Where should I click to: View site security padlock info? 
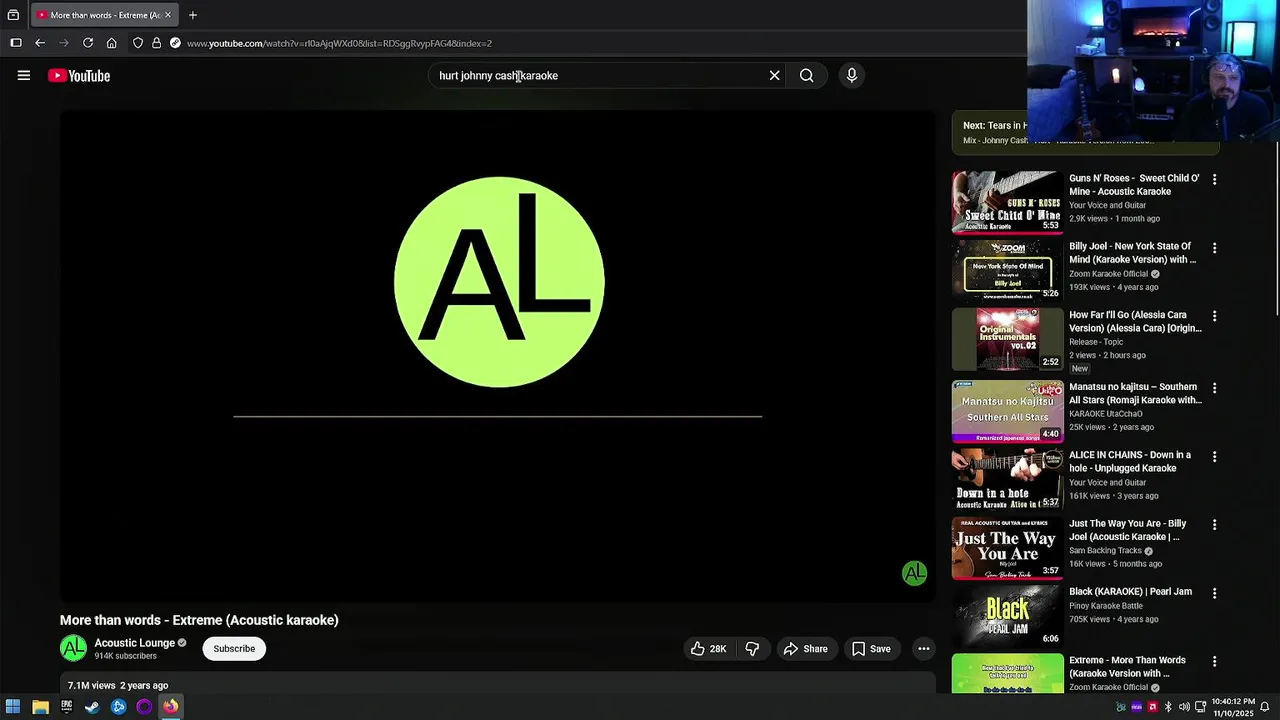[x=156, y=43]
